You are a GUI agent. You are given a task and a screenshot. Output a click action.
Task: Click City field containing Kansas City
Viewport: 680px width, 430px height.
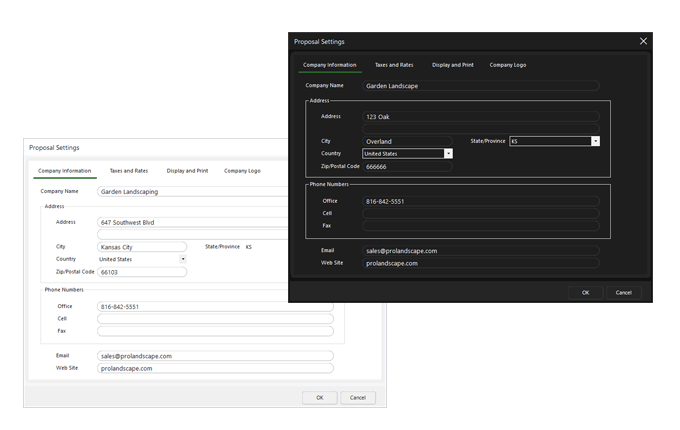tap(142, 246)
